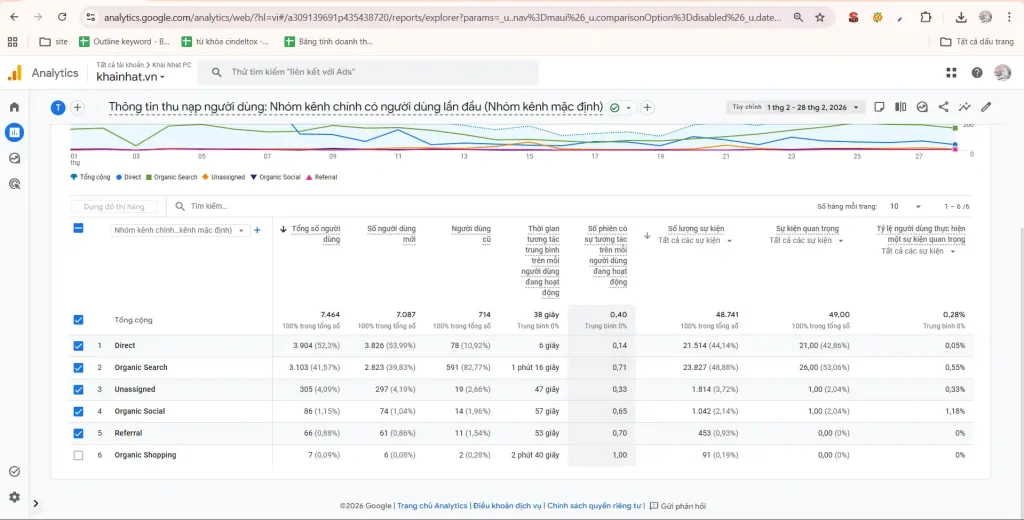Open Bảng tính doanh thu bookmark
The image size is (1024, 520).
(x=328, y=42)
